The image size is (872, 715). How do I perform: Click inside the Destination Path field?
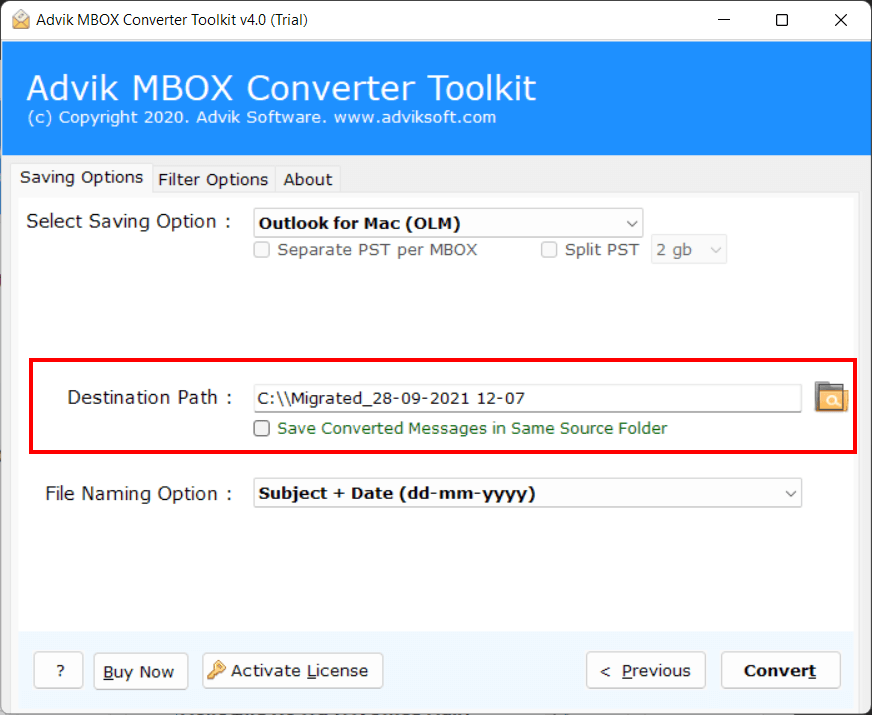click(527, 398)
